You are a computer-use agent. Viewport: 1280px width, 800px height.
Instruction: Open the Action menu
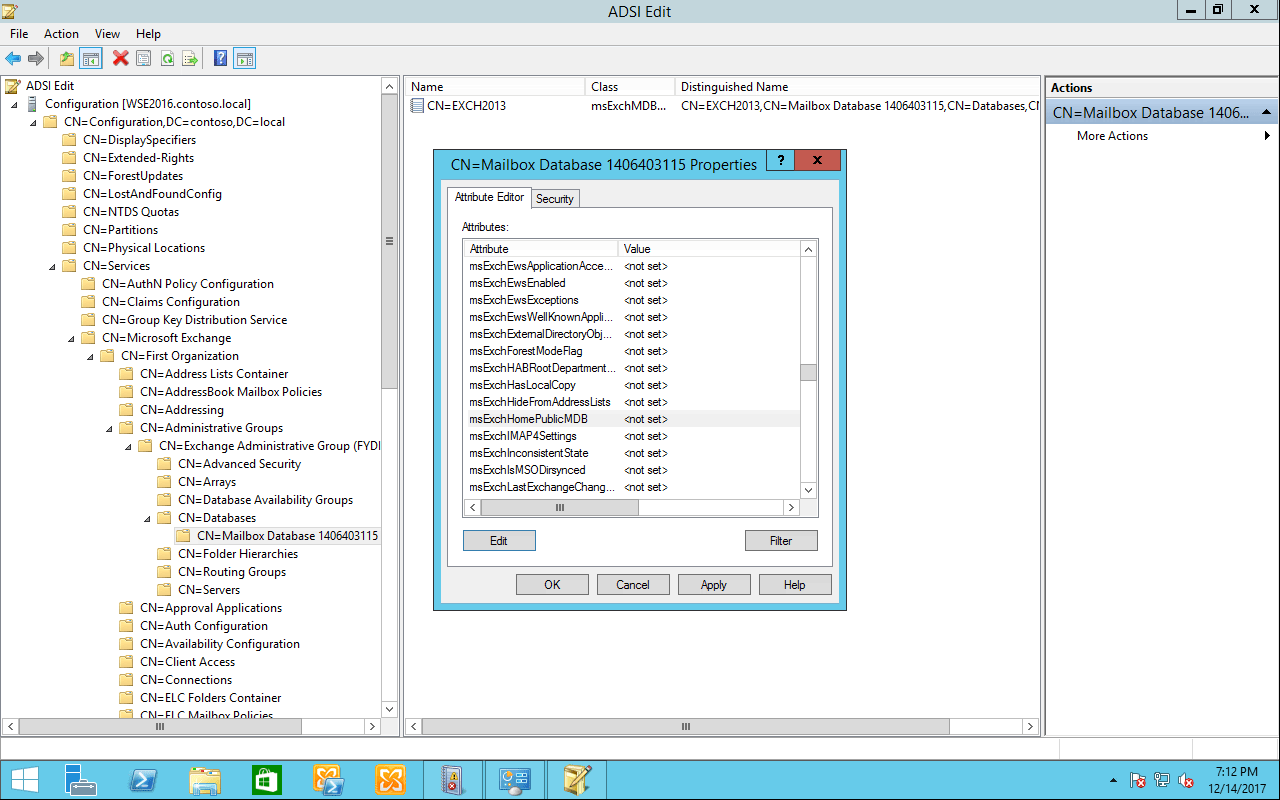click(x=61, y=34)
